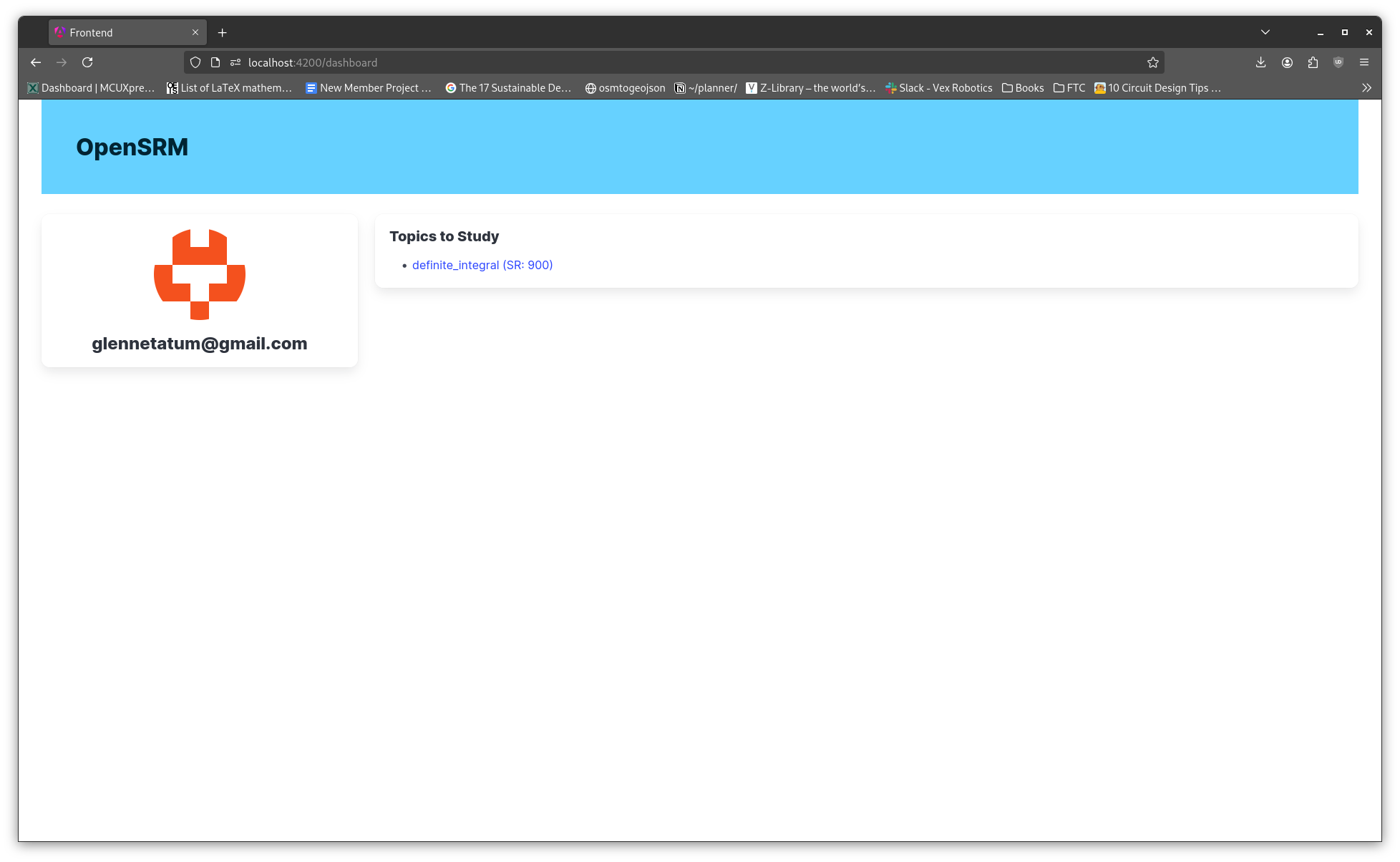The width and height of the screenshot is (1400, 862).
Task: Open the definite_integral (SR: 900) topic link
Action: click(482, 265)
